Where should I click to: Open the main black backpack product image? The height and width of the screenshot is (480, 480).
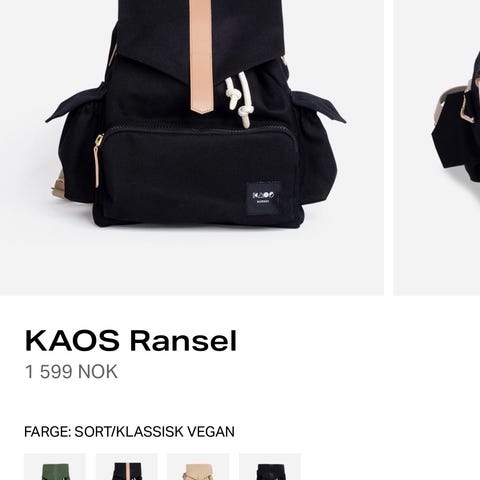click(192, 147)
